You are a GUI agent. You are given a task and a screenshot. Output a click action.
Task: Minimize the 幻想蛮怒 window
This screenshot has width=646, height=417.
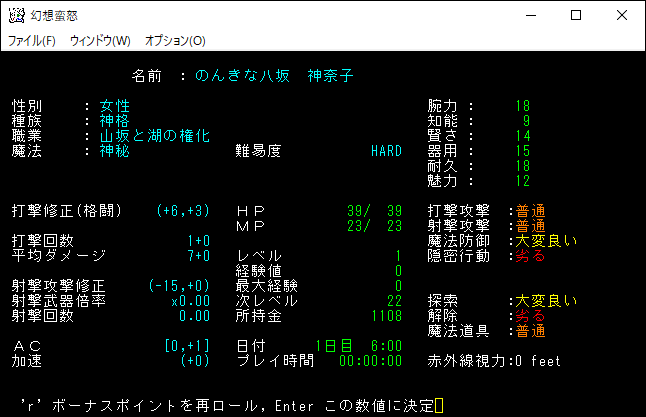click(x=529, y=15)
